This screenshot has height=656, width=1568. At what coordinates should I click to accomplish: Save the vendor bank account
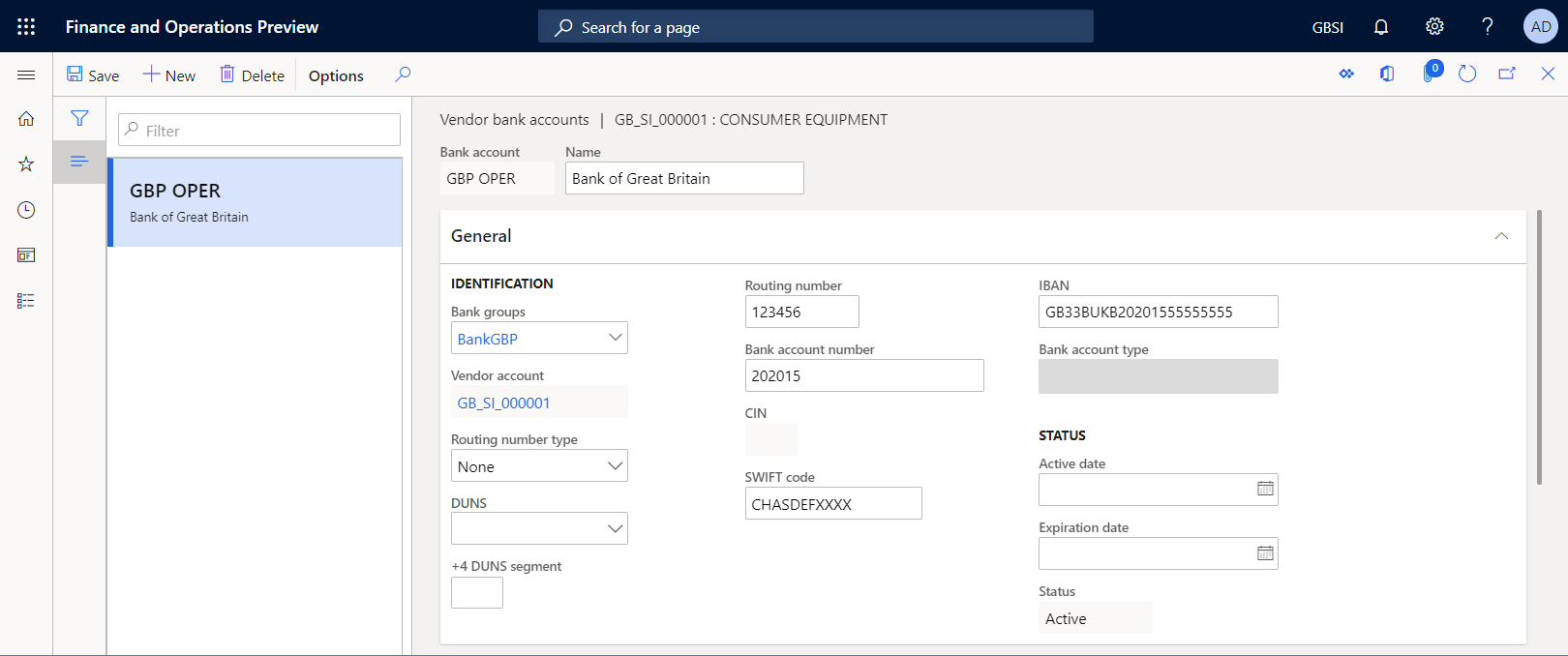(x=93, y=75)
